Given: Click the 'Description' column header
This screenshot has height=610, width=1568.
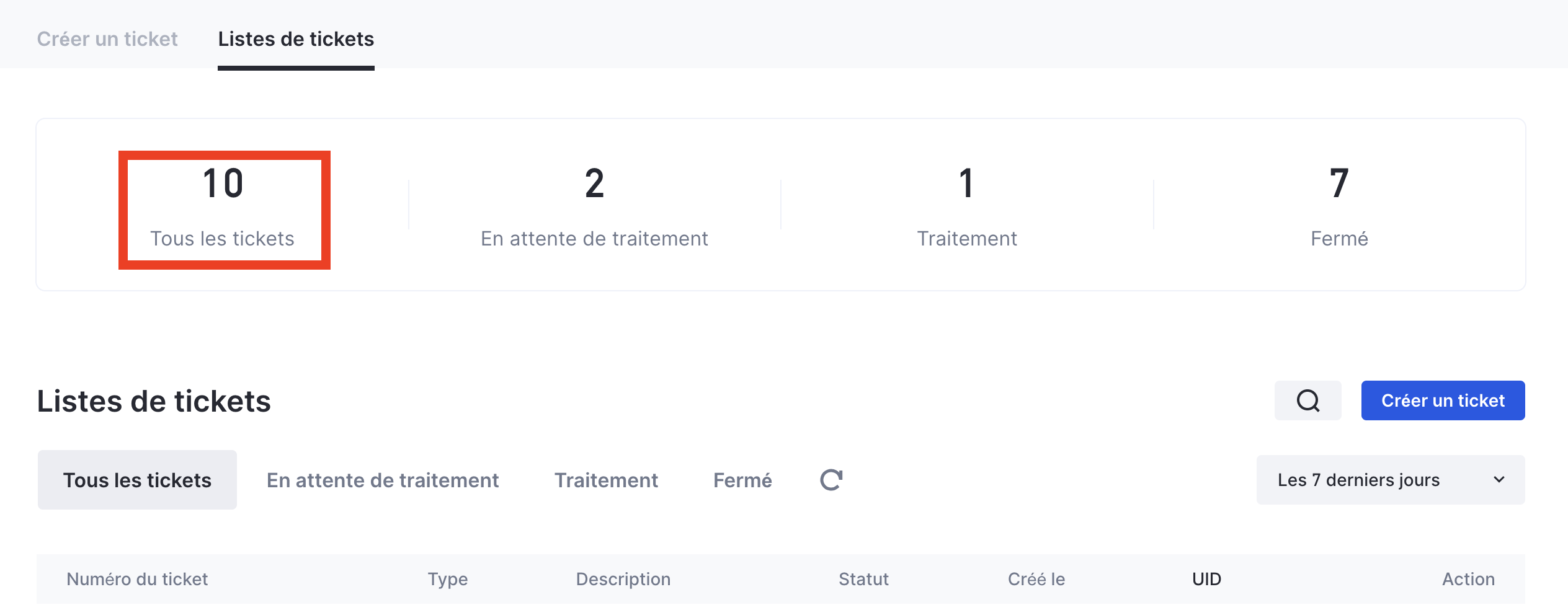Looking at the screenshot, I should point(623,579).
